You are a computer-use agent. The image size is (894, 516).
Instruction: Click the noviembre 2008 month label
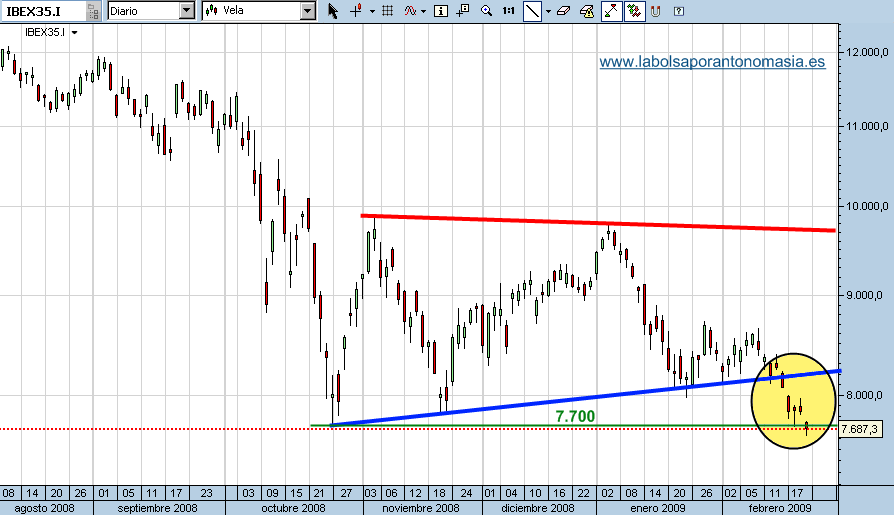point(421,508)
